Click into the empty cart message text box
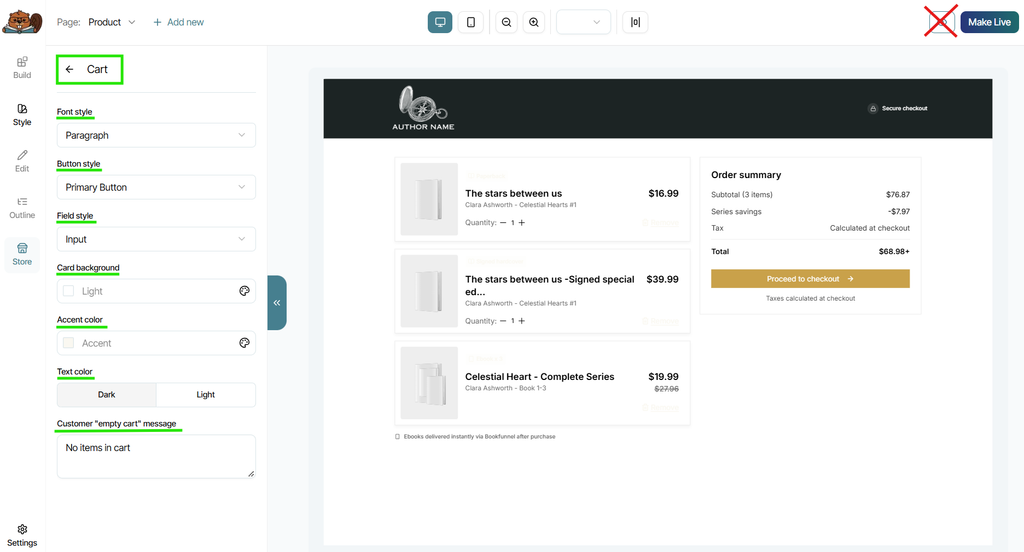This screenshot has height=552, width=1024. 156,457
